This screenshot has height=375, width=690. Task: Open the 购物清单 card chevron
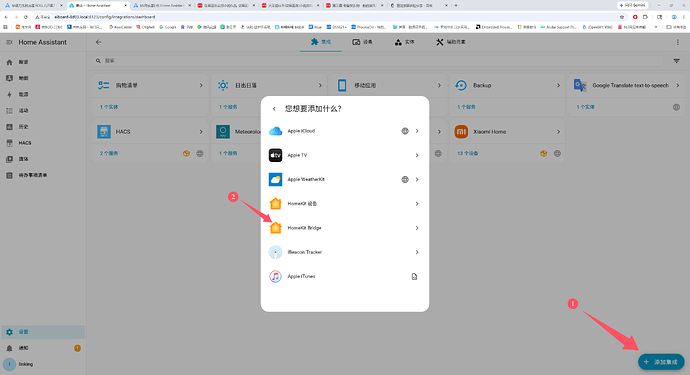click(x=201, y=85)
